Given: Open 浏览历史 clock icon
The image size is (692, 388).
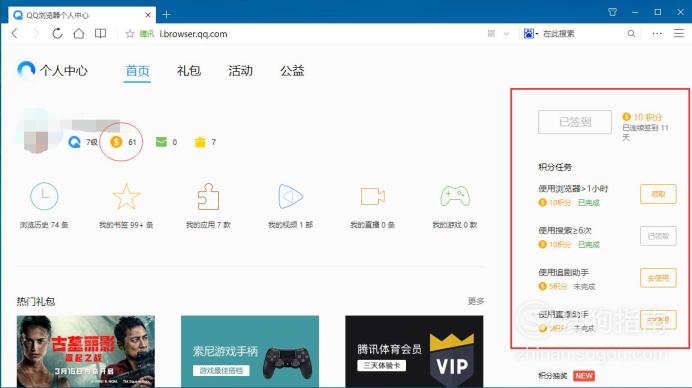Looking at the screenshot, I should 44,196.
